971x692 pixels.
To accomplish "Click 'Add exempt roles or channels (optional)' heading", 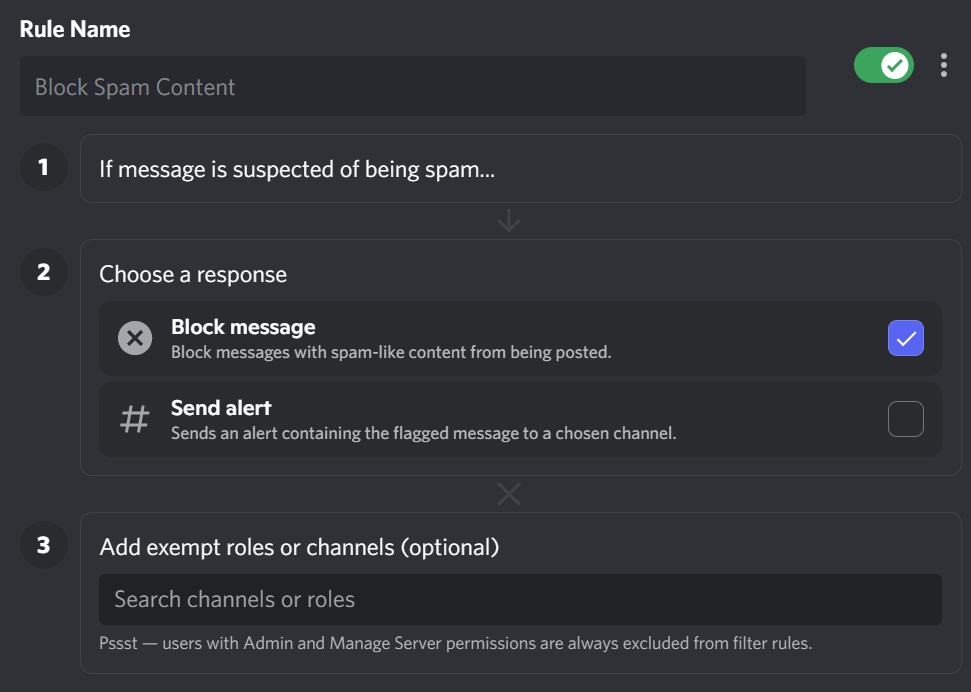I will coord(299,547).
